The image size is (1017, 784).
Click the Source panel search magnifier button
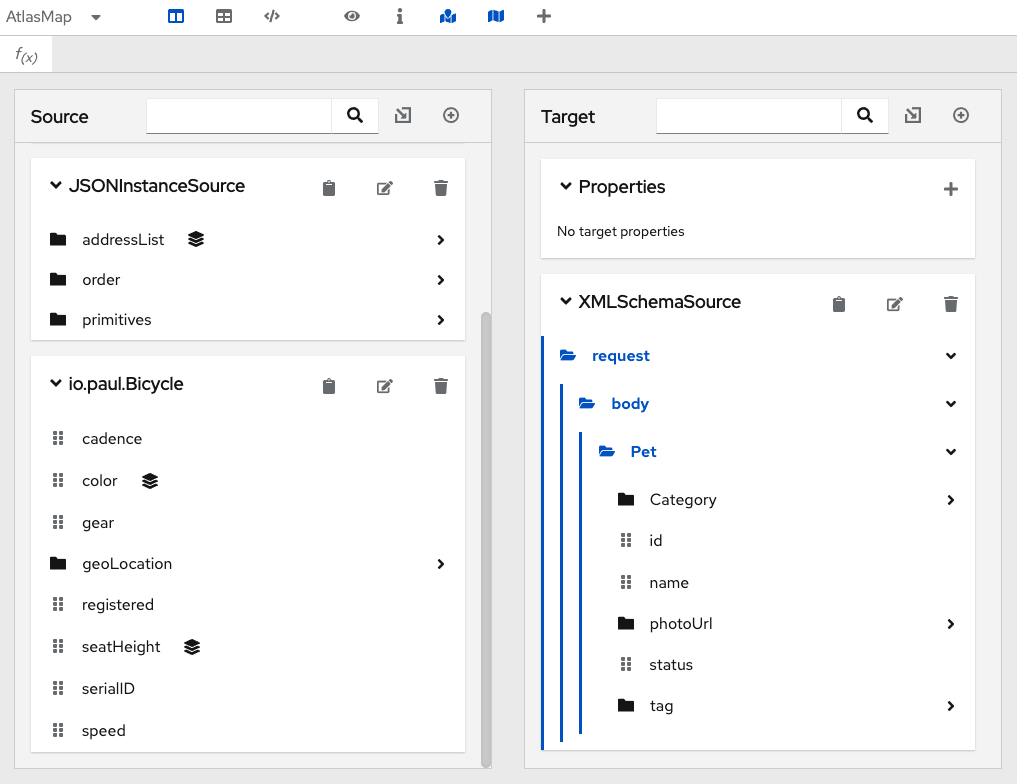point(355,116)
